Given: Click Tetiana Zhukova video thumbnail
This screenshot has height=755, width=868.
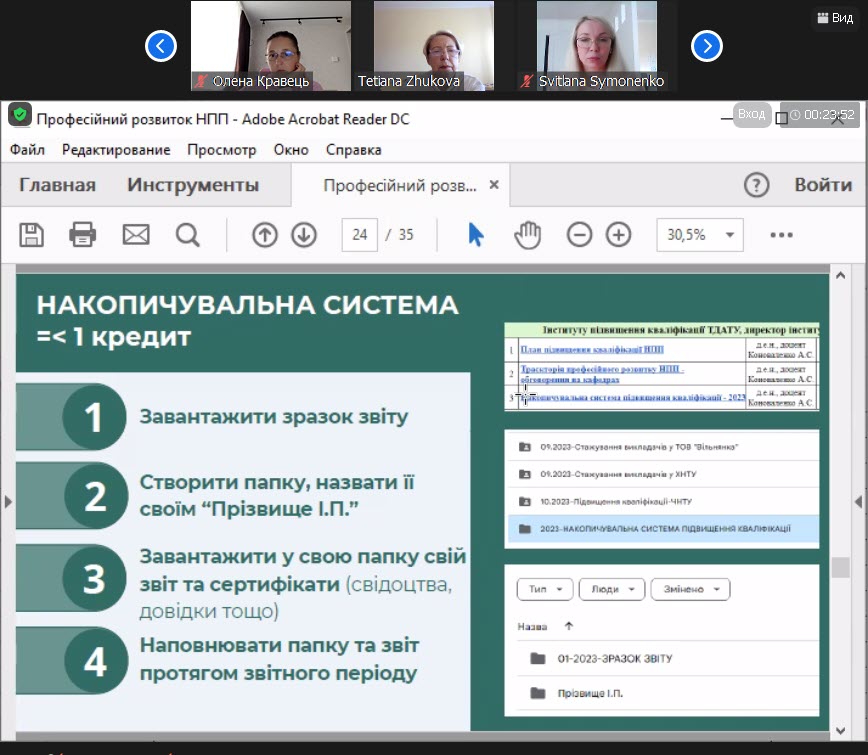Looking at the screenshot, I should pos(433,46).
